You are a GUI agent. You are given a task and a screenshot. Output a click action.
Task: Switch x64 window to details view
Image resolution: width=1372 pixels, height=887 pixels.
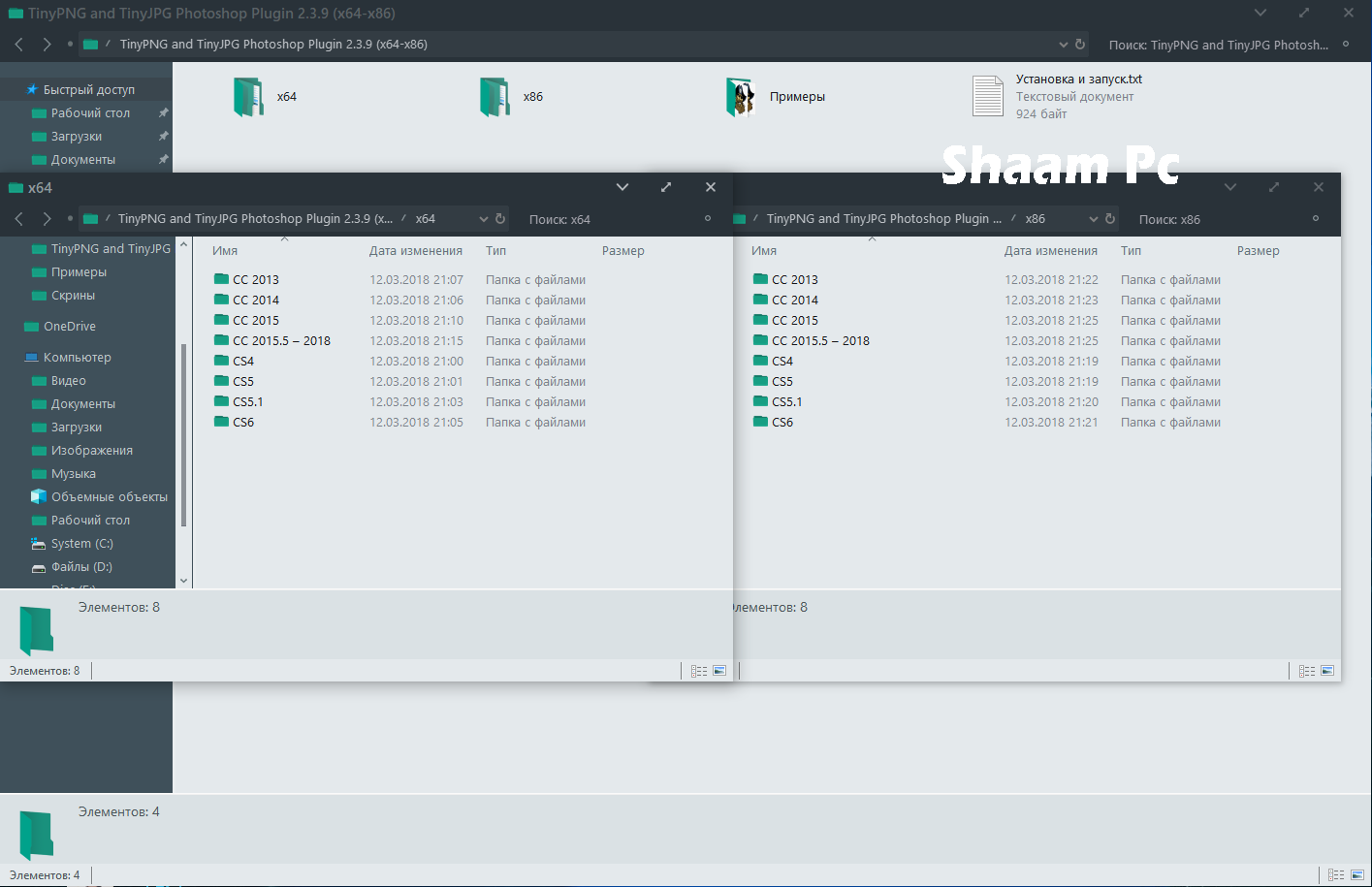(x=699, y=671)
